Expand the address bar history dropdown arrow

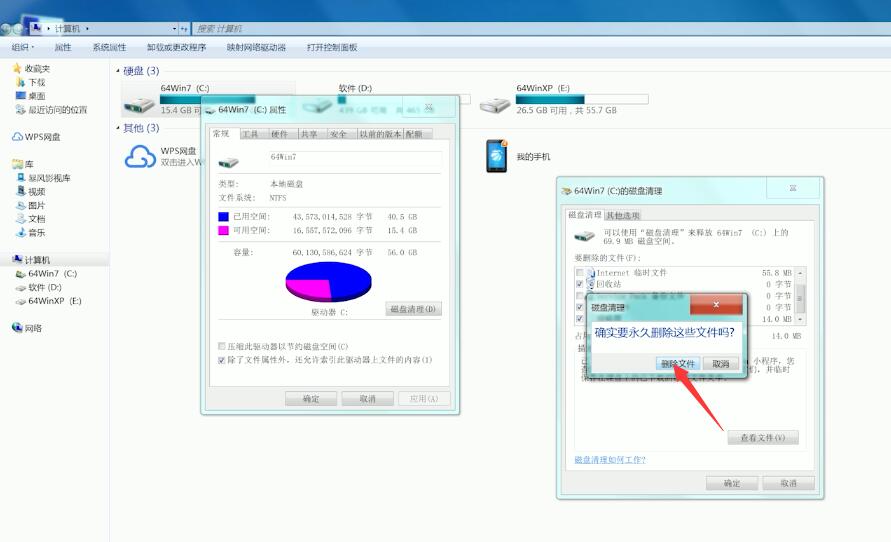pos(174,28)
